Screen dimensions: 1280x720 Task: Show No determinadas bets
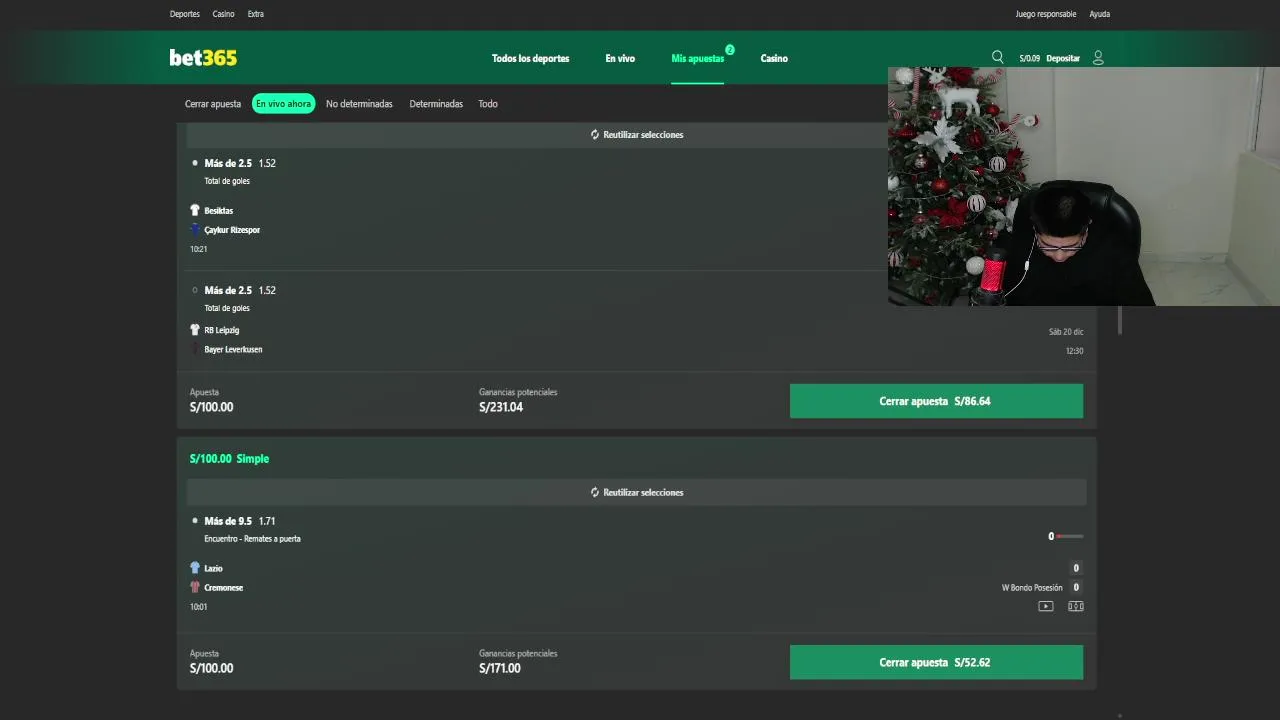[x=359, y=104]
